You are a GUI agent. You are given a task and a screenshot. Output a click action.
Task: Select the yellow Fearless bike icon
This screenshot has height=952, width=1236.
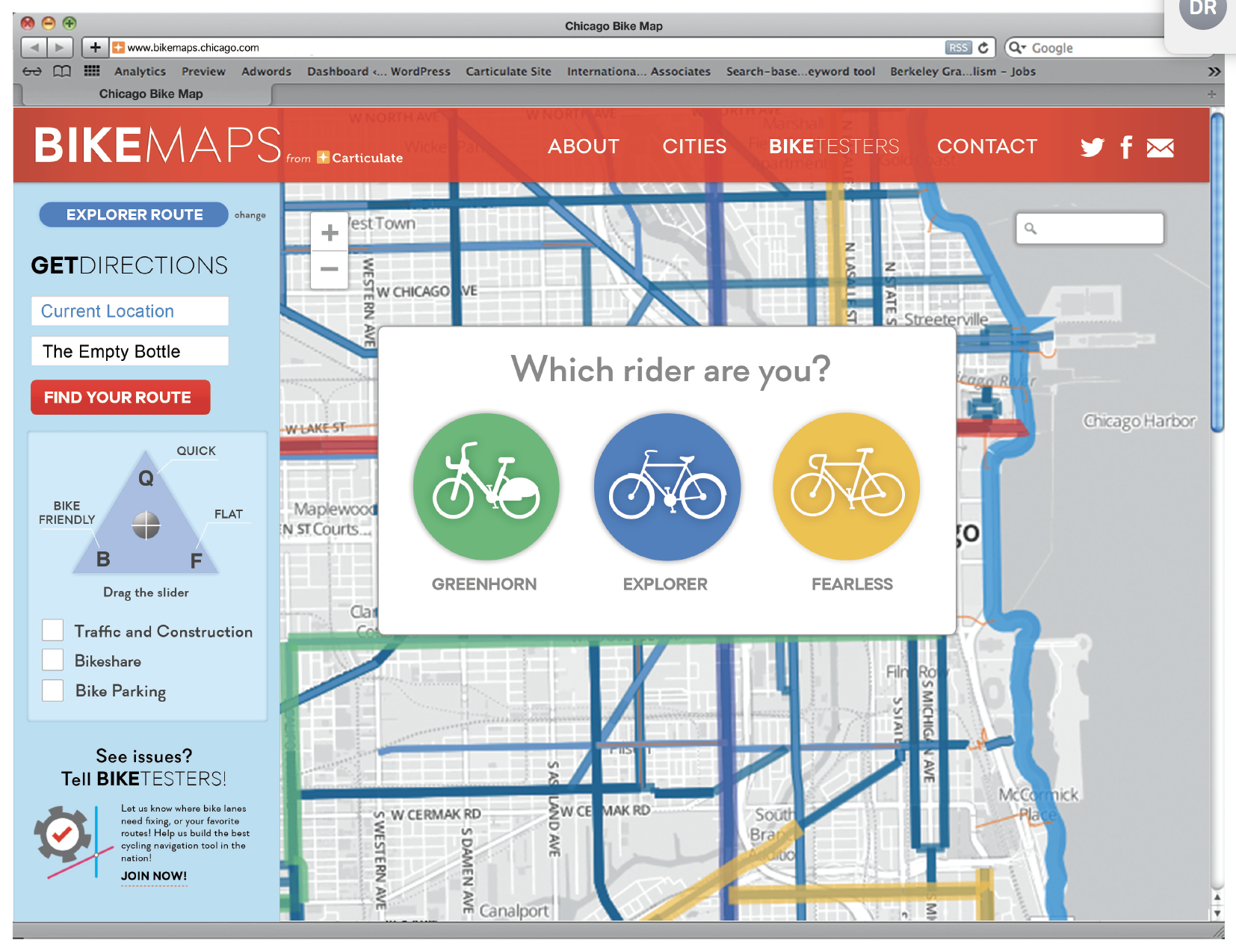click(847, 486)
